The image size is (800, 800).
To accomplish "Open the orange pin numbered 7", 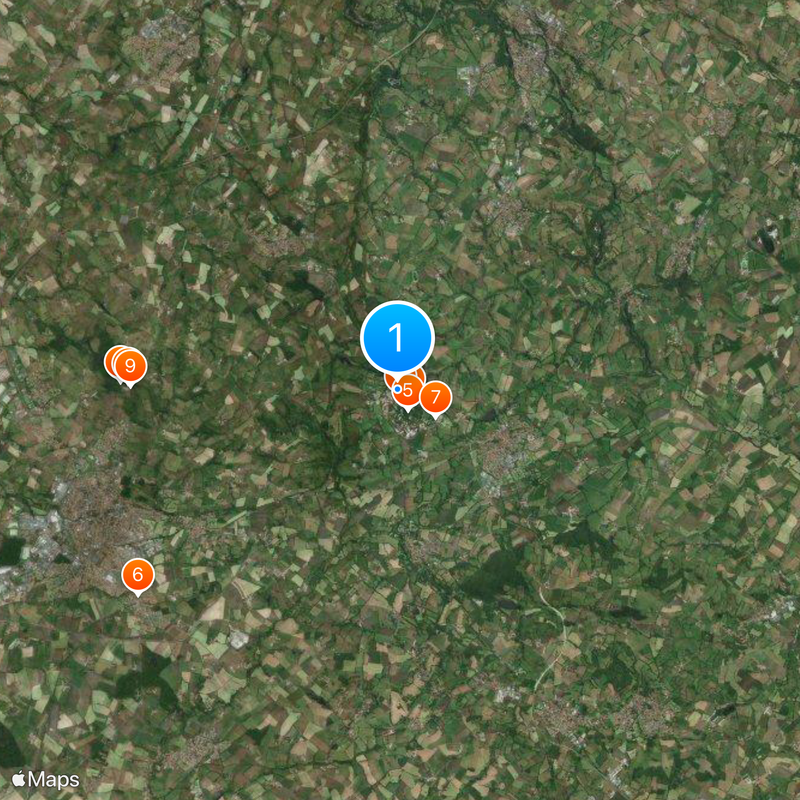I will 435,398.
